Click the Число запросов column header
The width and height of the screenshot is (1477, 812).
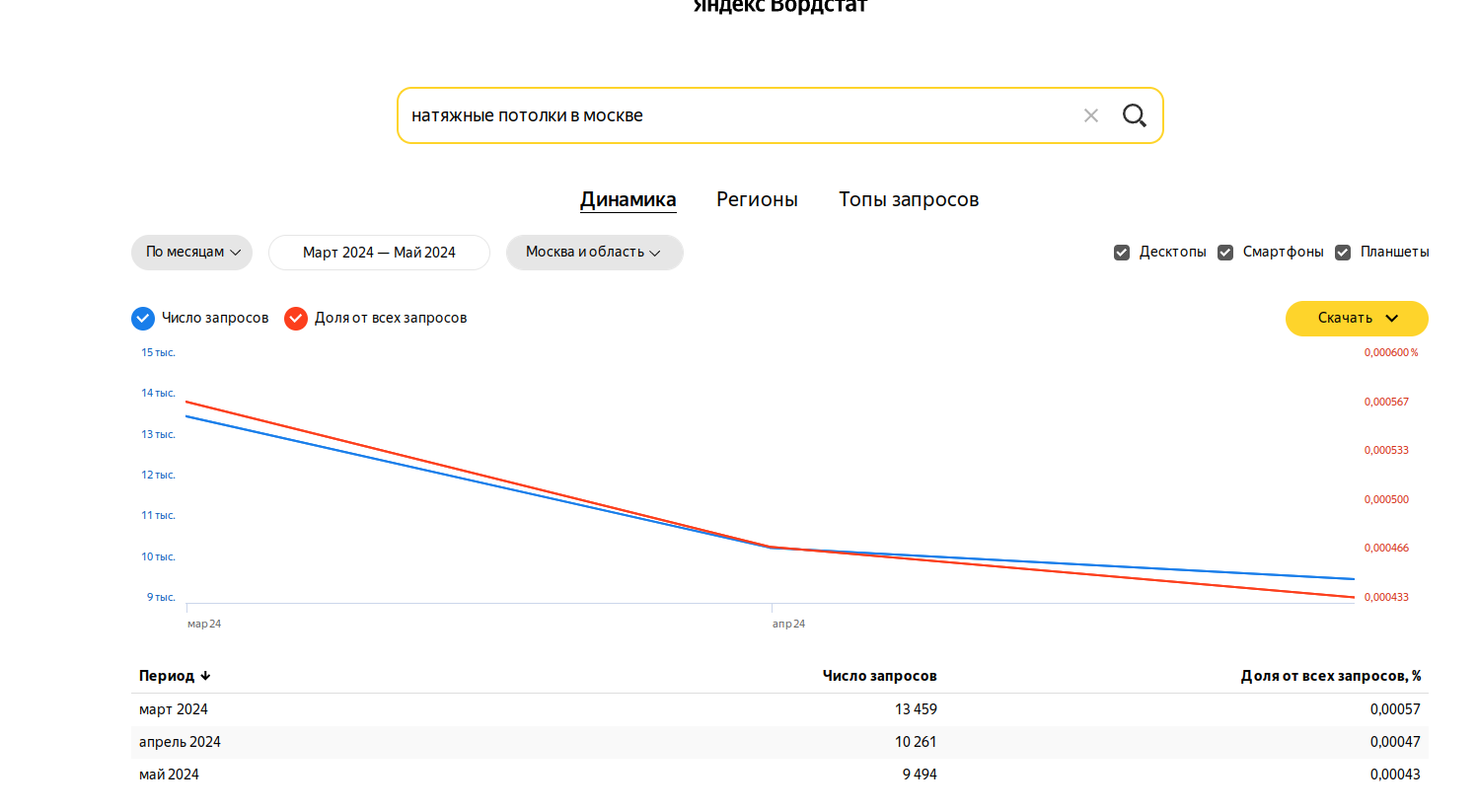click(x=879, y=676)
